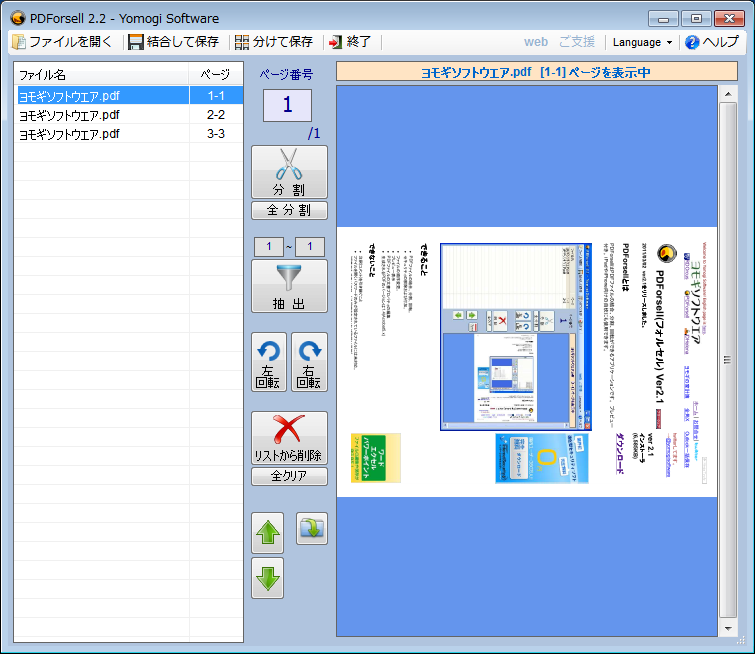Minimize the PDForsell window
This screenshot has width=755, height=654.
[x=663, y=19]
